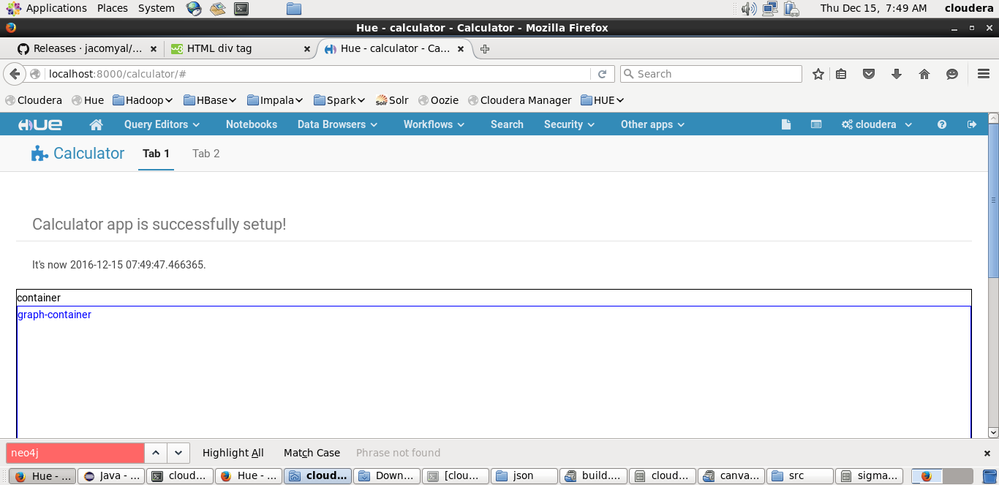Switch to Tab 1 in Calculator
Image resolution: width=999 pixels, height=485 pixels.
click(x=156, y=154)
